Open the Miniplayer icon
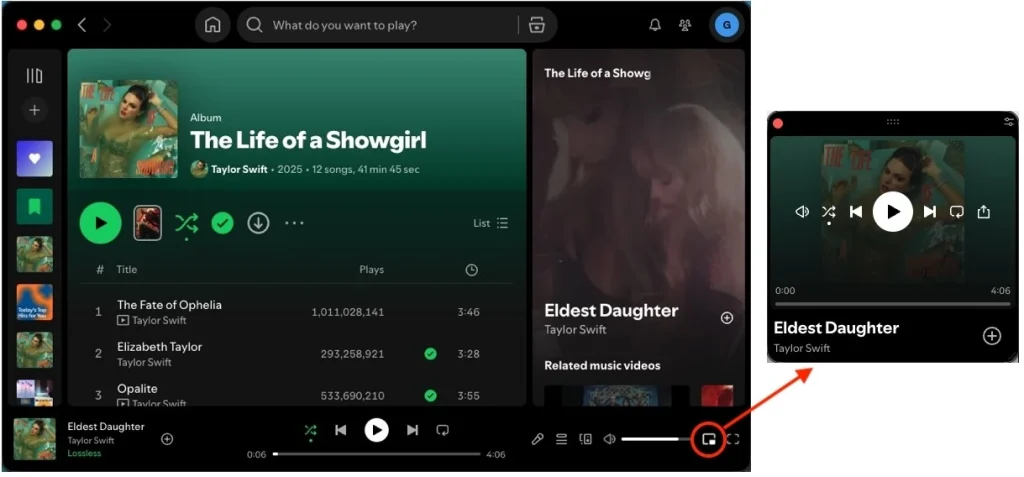1024x477 pixels. point(708,440)
